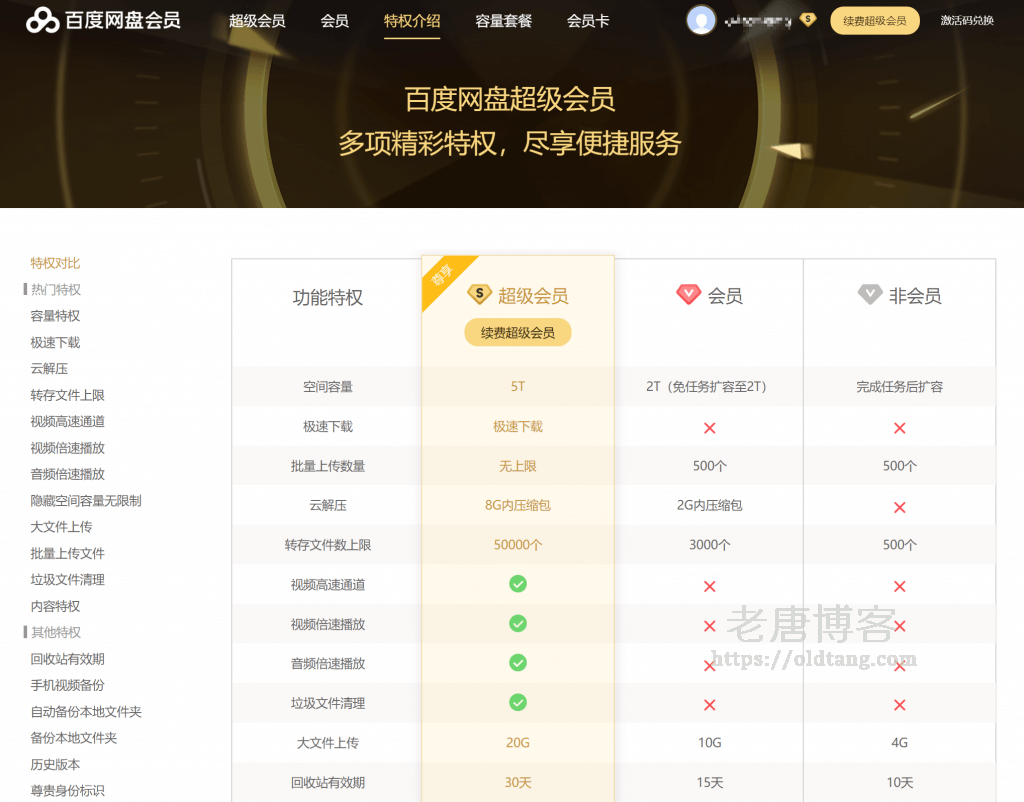Open the 超级会员 navigation tab

[257, 21]
